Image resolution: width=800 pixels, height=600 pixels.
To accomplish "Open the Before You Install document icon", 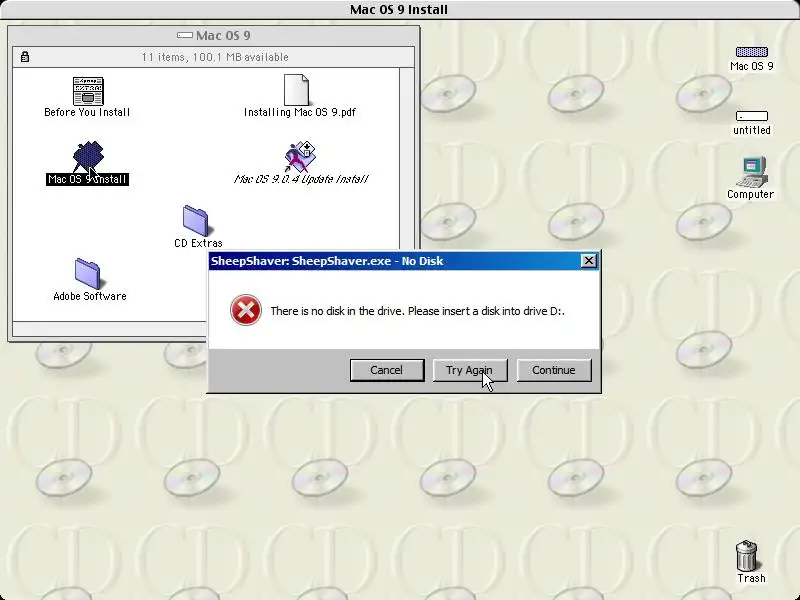I will pos(88,91).
